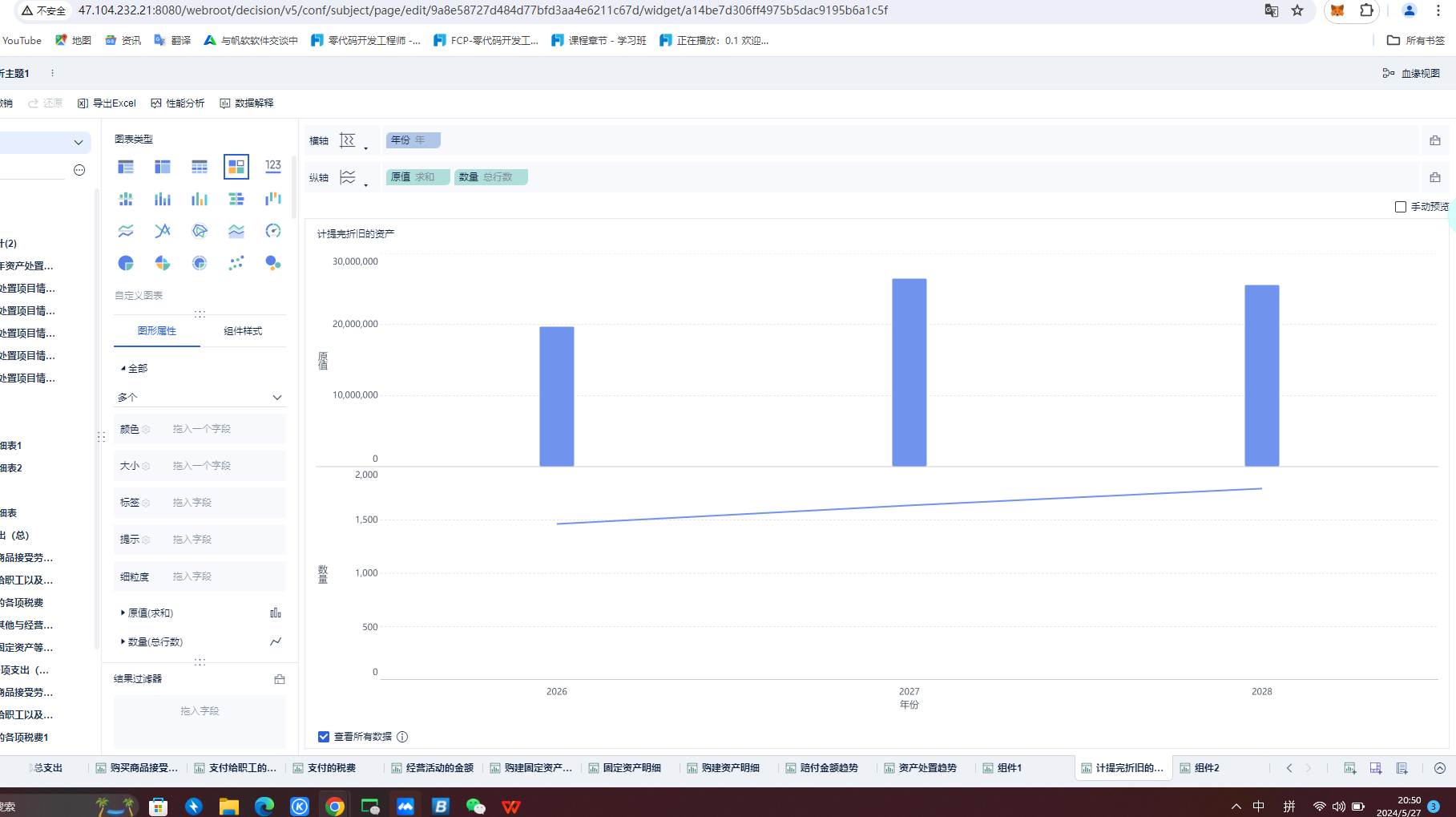1456x817 pixels.
Task: Click the 原值 求和 field pill
Action: [417, 177]
